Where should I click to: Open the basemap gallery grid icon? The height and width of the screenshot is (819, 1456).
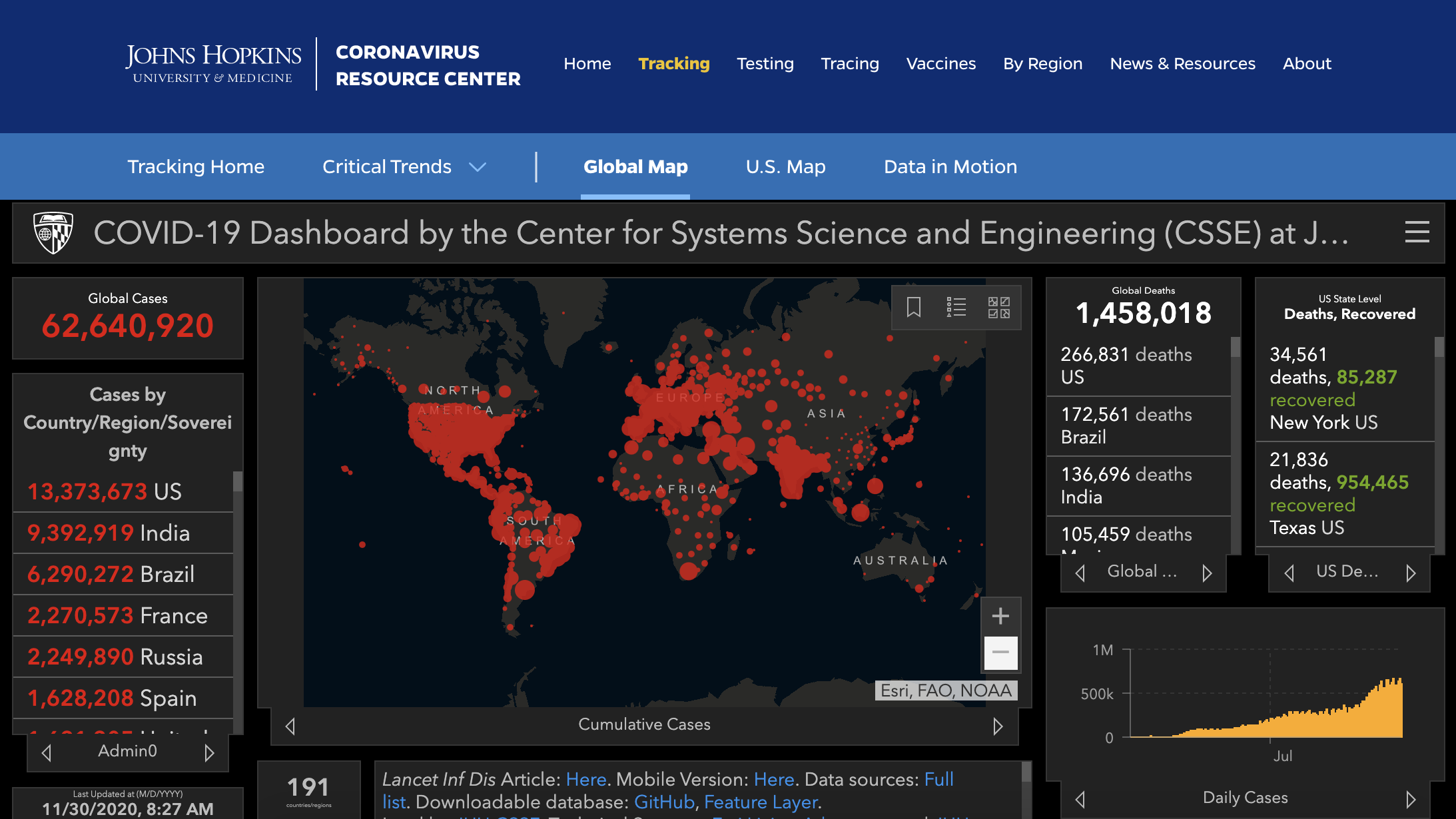coord(998,307)
